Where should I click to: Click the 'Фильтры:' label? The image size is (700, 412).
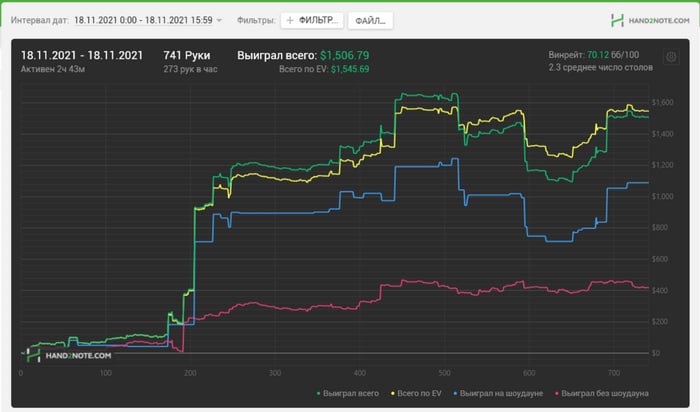(256, 21)
